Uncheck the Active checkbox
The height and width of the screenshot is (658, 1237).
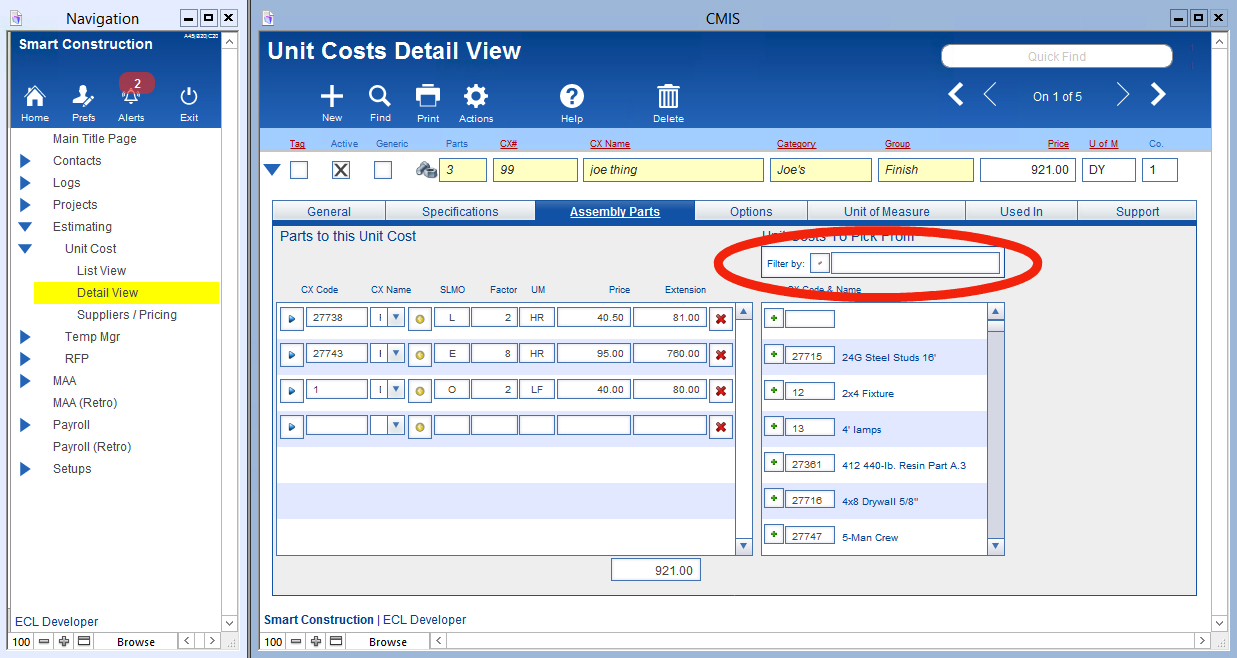click(341, 170)
